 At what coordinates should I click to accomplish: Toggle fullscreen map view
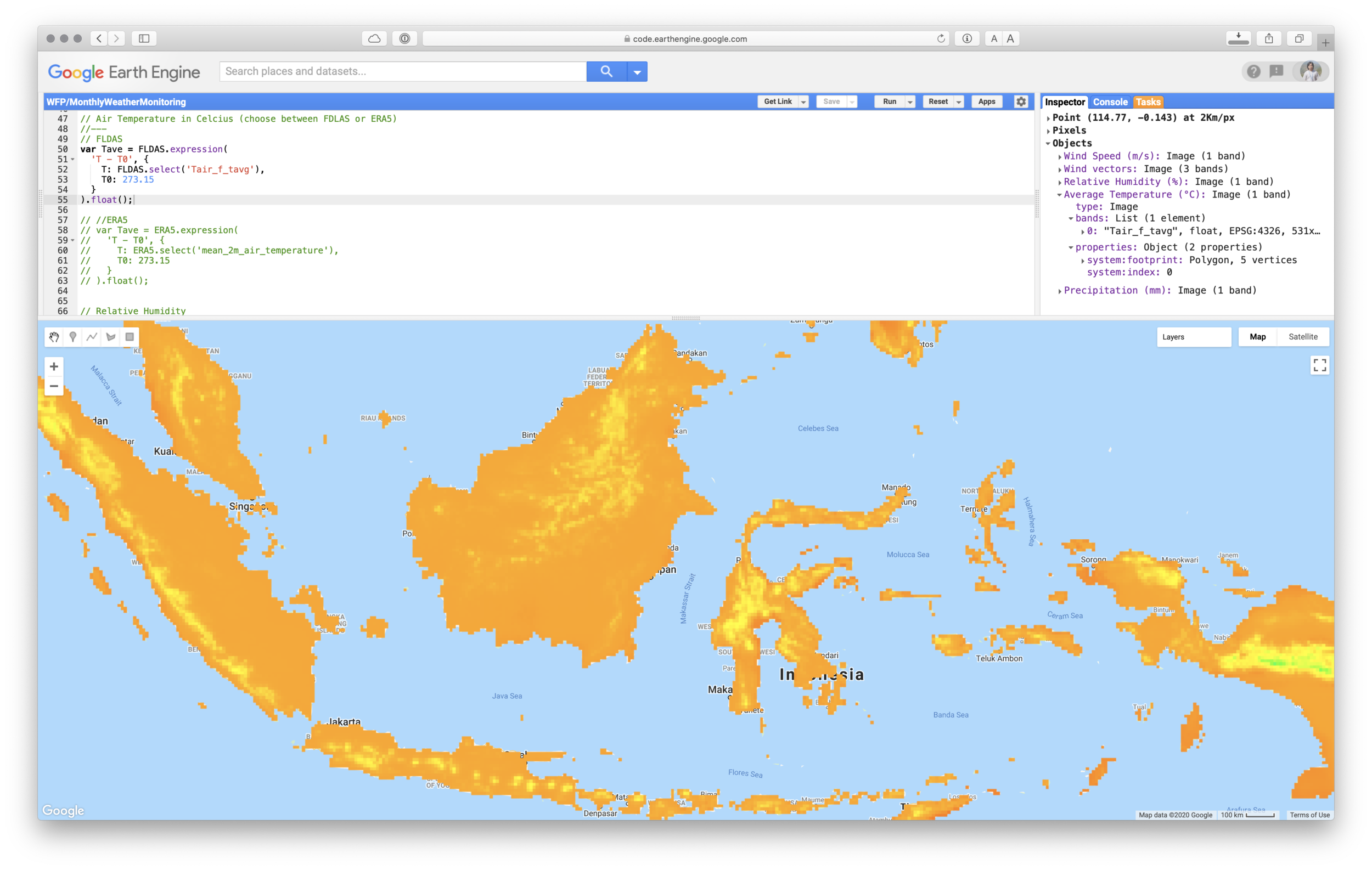tap(1319, 365)
